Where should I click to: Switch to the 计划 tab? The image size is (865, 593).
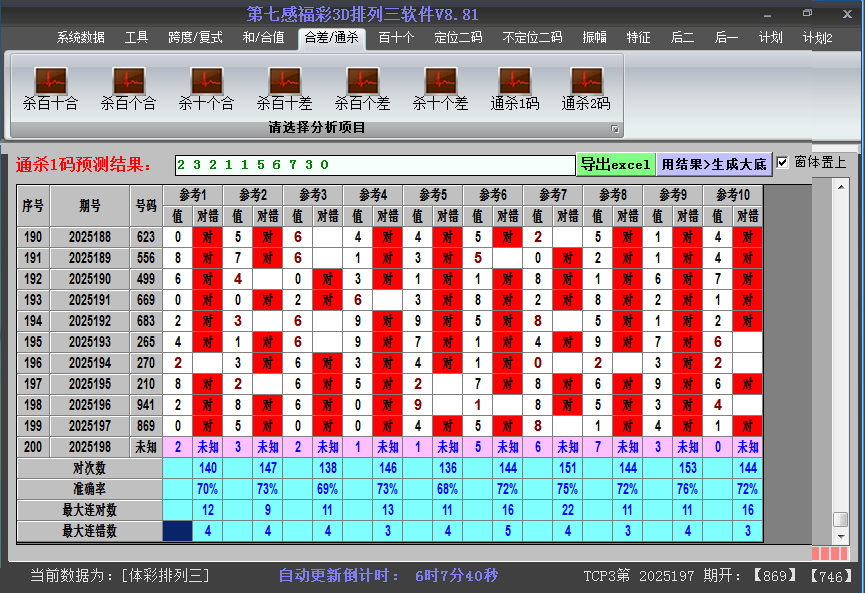pos(771,38)
